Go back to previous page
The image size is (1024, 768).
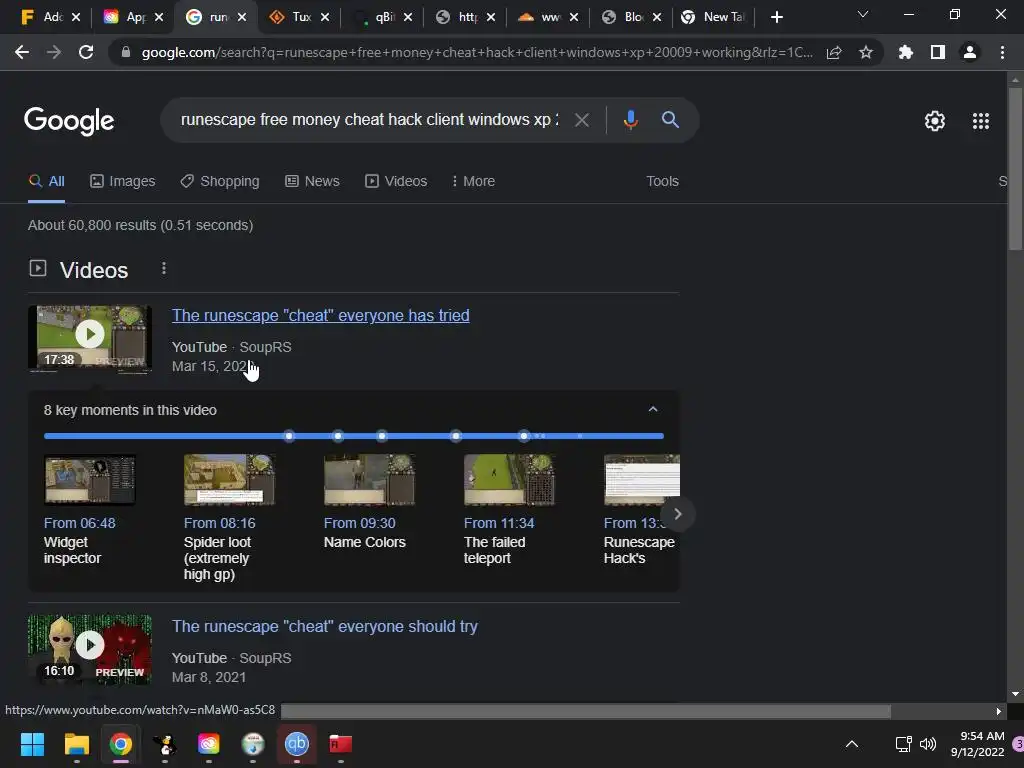pos(22,52)
